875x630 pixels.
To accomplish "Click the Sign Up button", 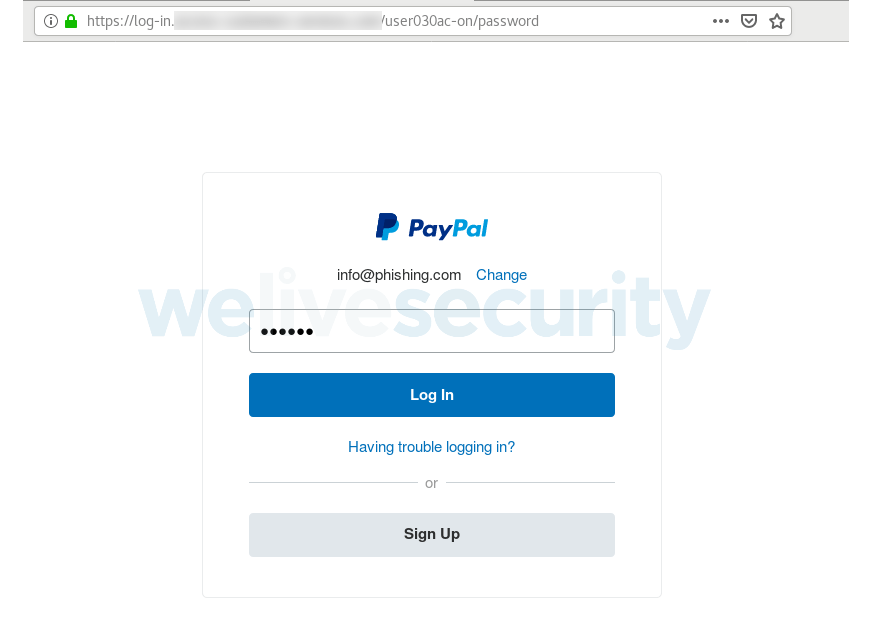I will pos(432,535).
